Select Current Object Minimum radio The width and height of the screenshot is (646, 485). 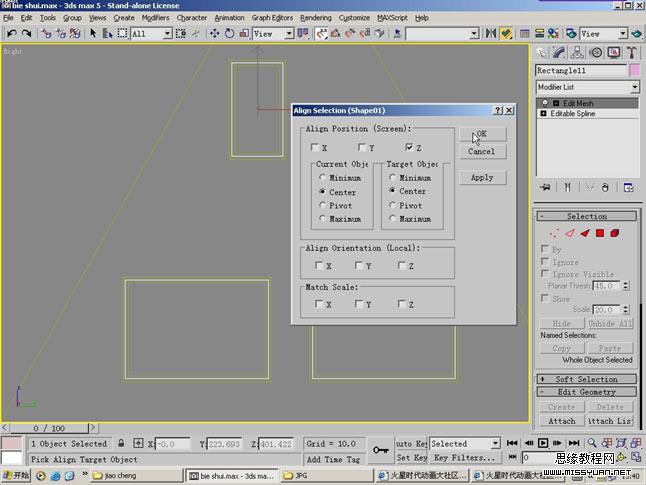[x=322, y=178]
